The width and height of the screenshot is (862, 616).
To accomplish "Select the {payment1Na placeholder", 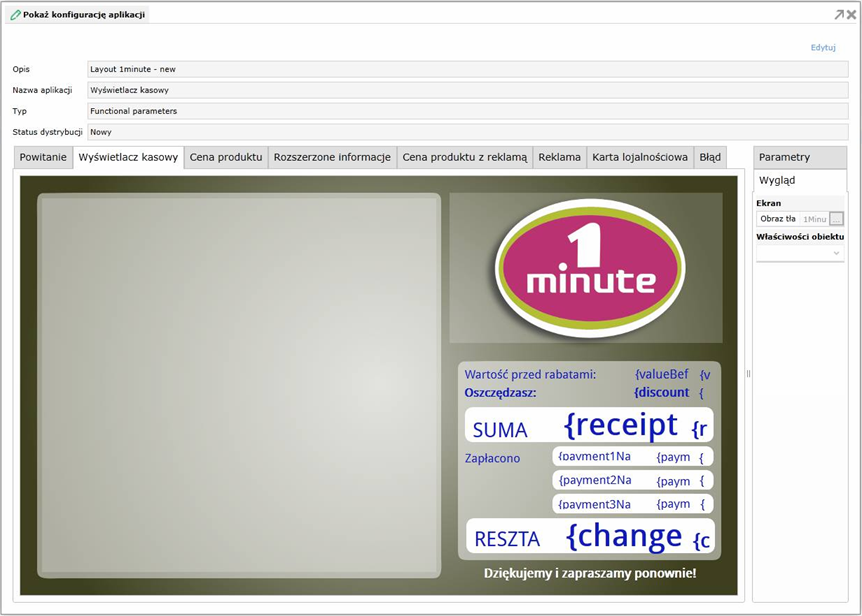I will [594, 457].
